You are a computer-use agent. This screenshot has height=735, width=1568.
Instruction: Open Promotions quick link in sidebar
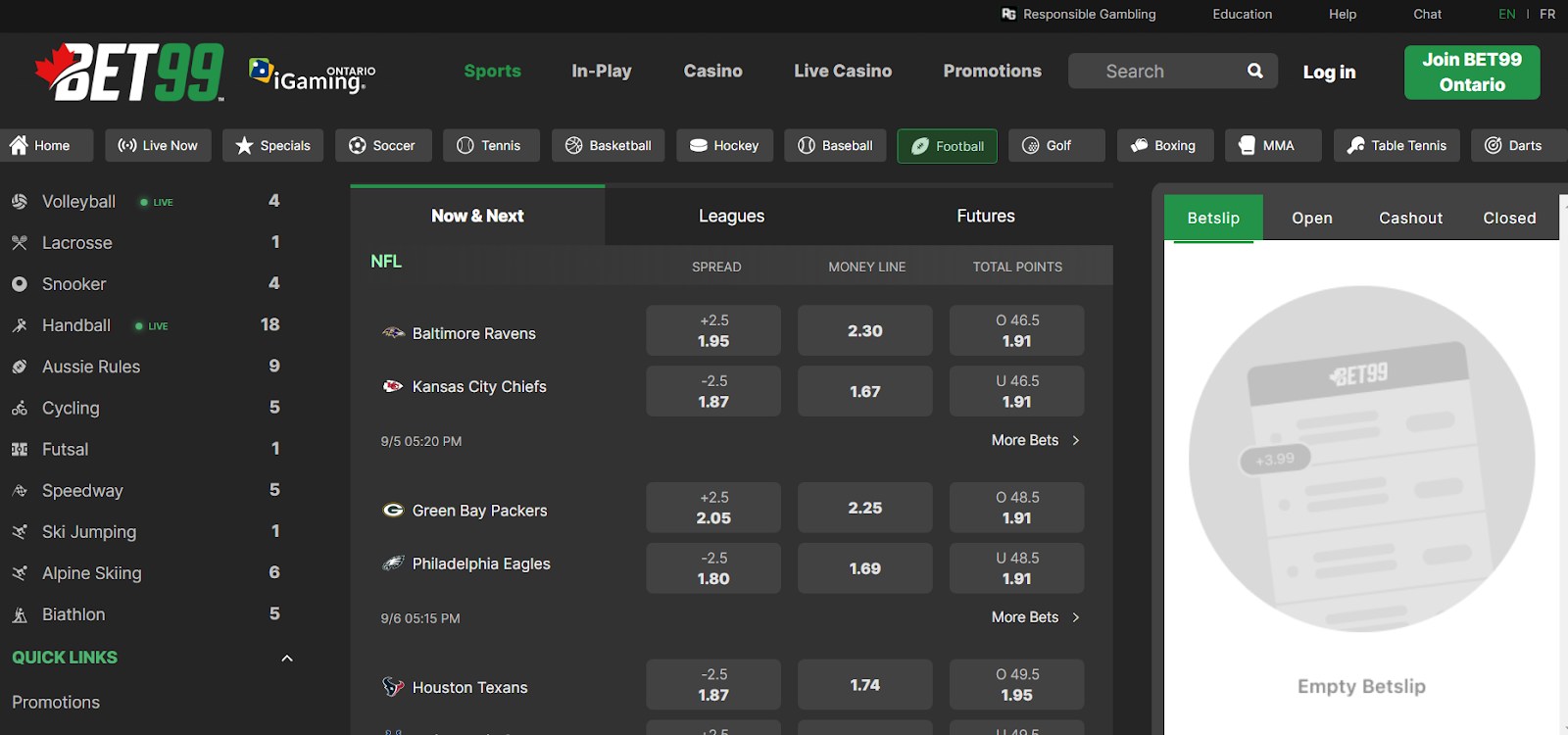point(56,702)
